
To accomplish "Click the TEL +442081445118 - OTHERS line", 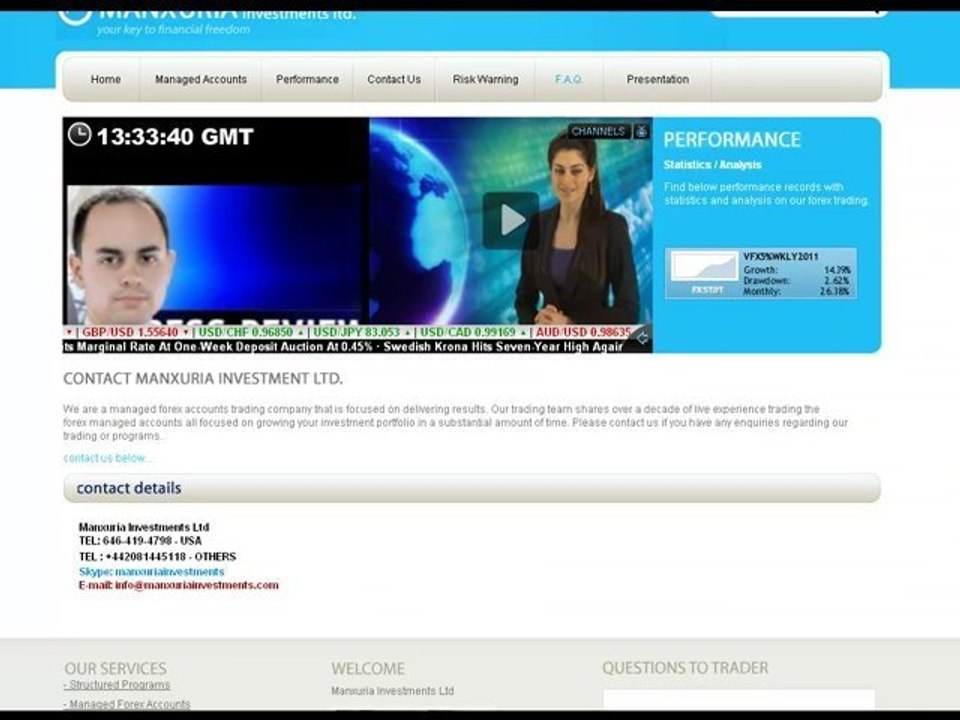I will [x=157, y=557].
